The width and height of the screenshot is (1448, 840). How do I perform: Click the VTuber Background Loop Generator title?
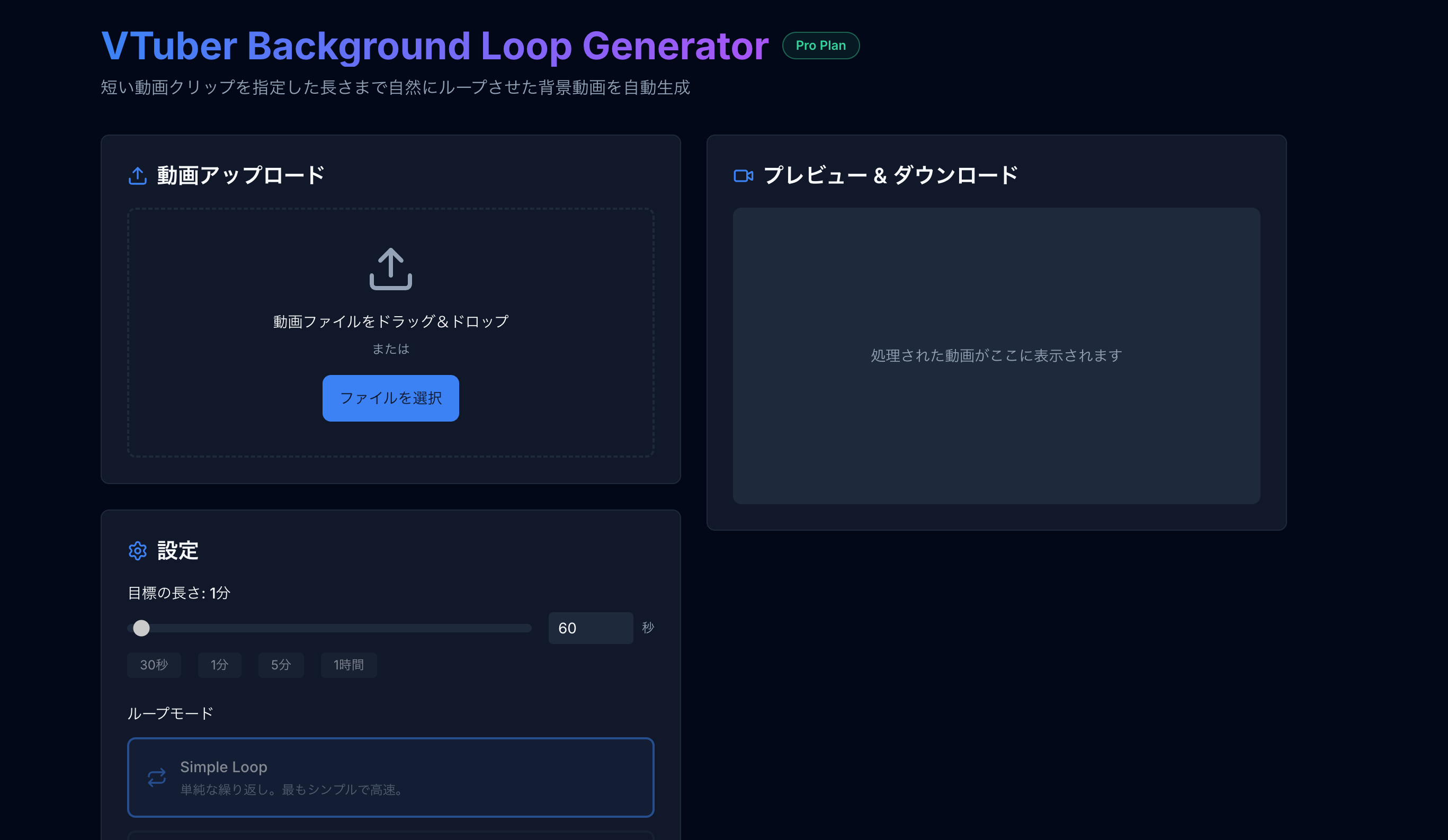tap(434, 46)
